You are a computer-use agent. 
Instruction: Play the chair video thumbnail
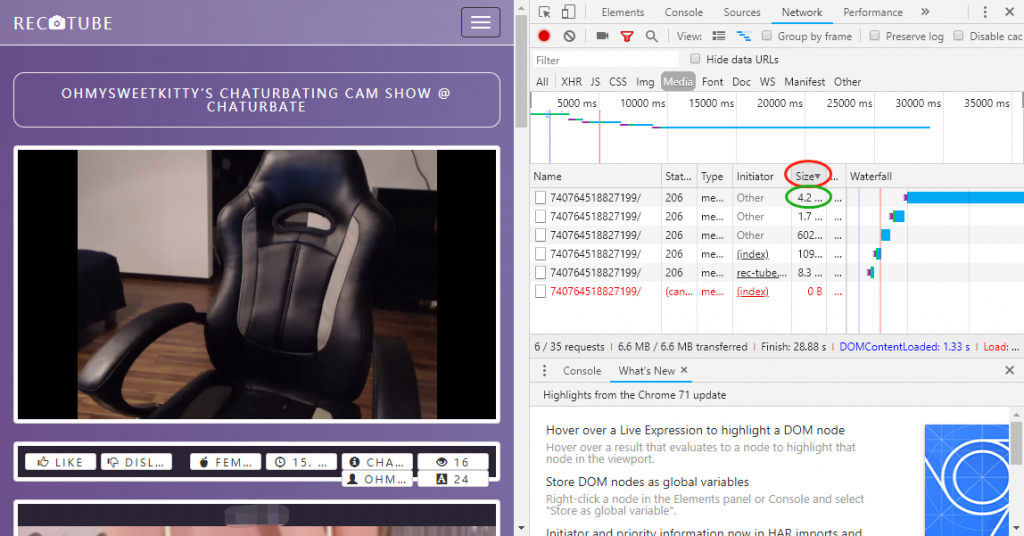click(x=257, y=284)
